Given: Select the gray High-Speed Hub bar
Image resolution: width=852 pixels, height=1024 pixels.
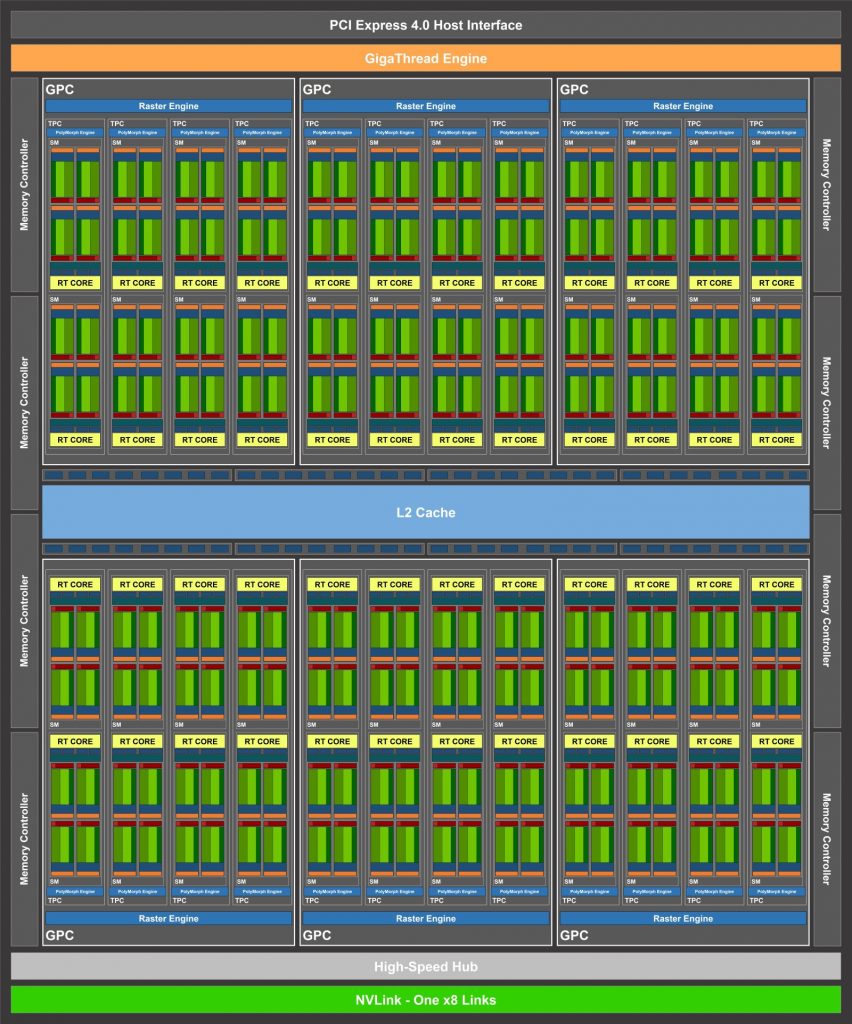Looking at the screenshot, I should pyautogui.click(x=426, y=967).
